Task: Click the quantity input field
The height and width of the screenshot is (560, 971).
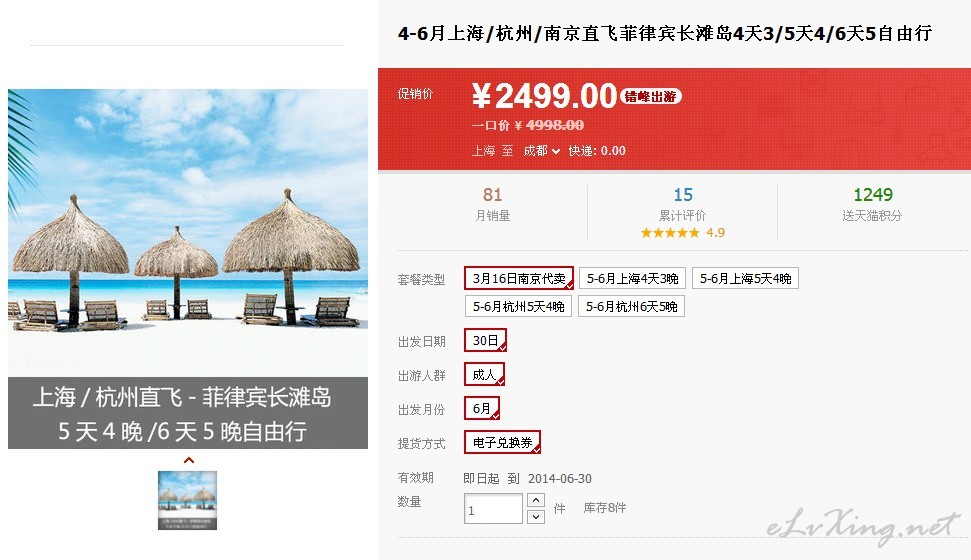Action: (x=494, y=509)
